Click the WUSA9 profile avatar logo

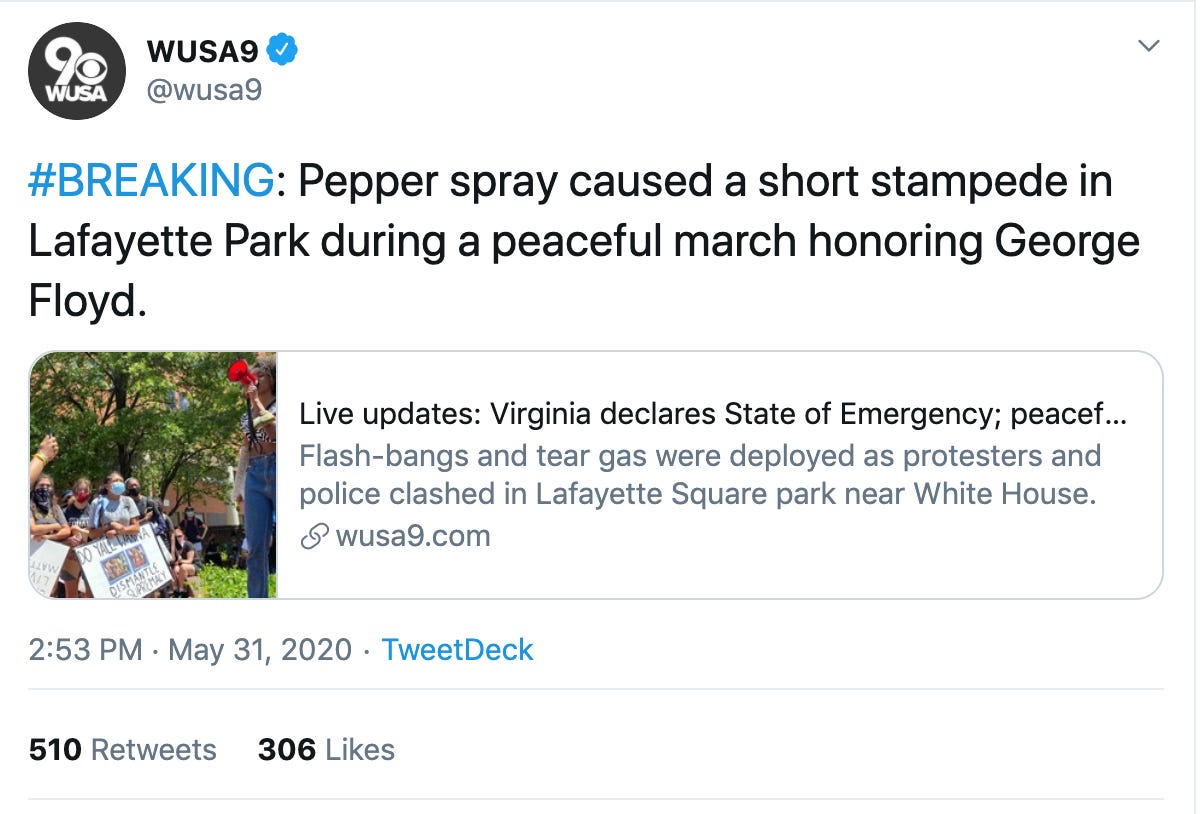point(77,71)
